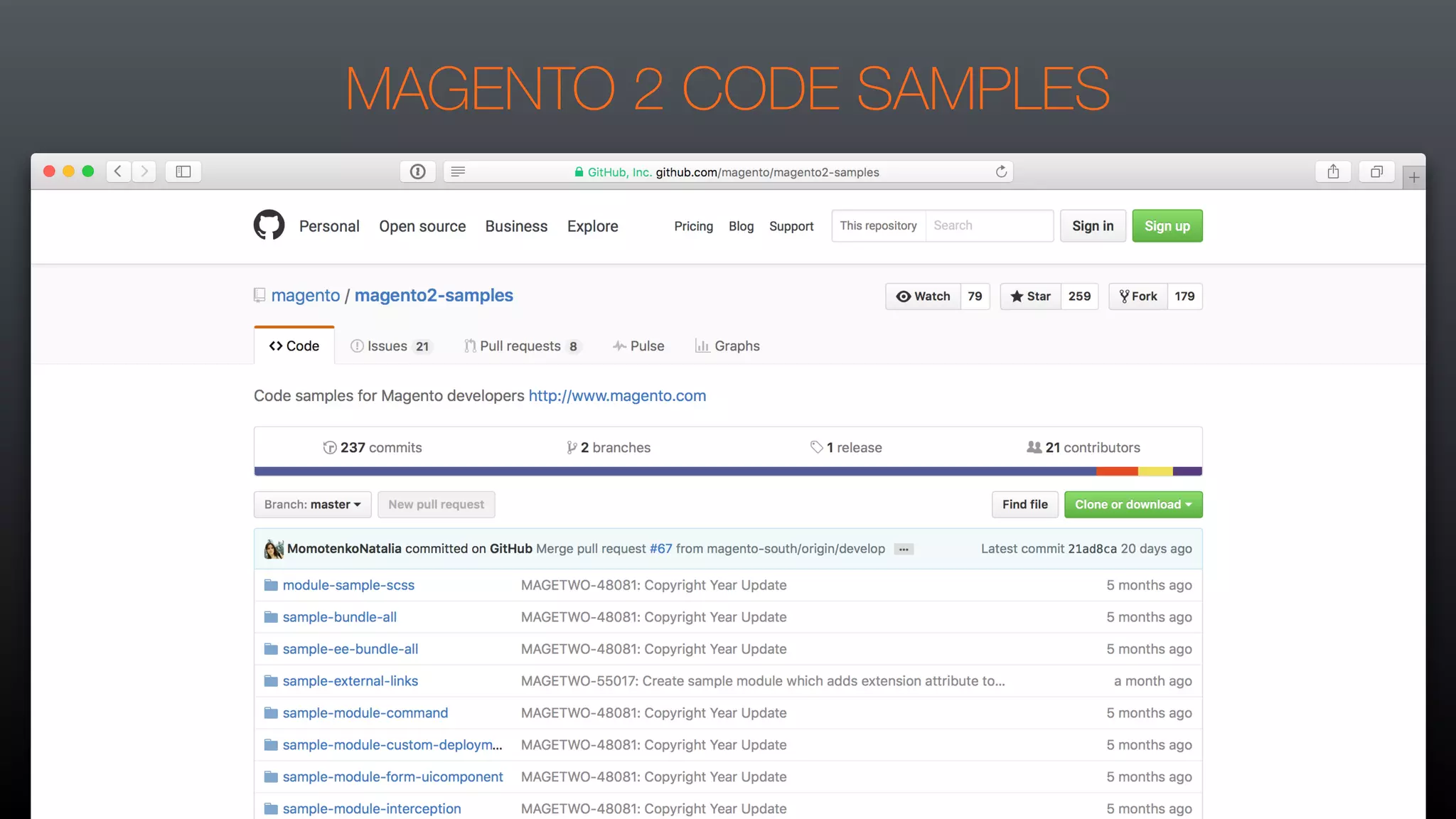Switch to the Issues tab
The height and width of the screenshot is (819, 1456).
pos(392,346)
